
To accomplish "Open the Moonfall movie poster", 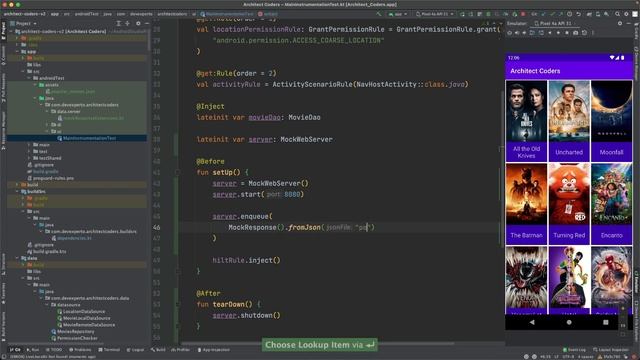I will tap(611, 111).
